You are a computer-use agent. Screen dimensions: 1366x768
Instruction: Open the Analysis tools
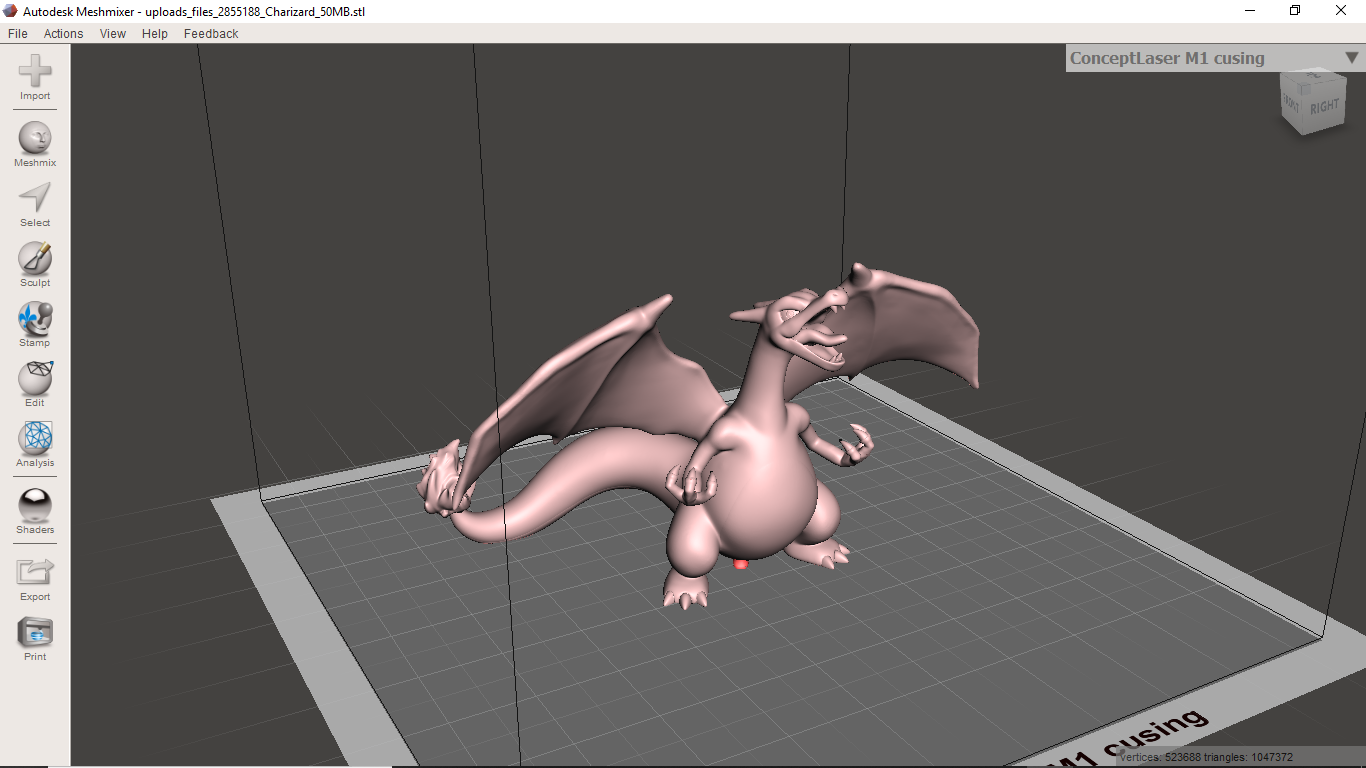point(35,439)
